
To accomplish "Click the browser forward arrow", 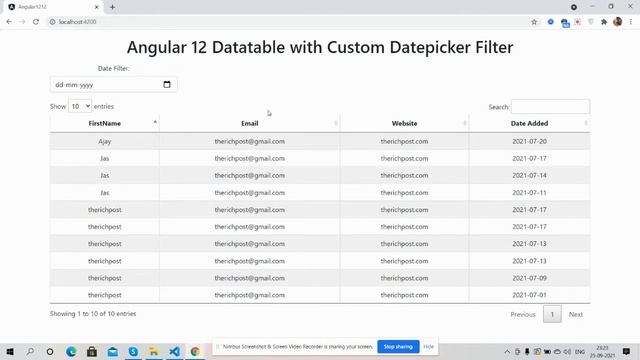I will [x=22, y=22].
